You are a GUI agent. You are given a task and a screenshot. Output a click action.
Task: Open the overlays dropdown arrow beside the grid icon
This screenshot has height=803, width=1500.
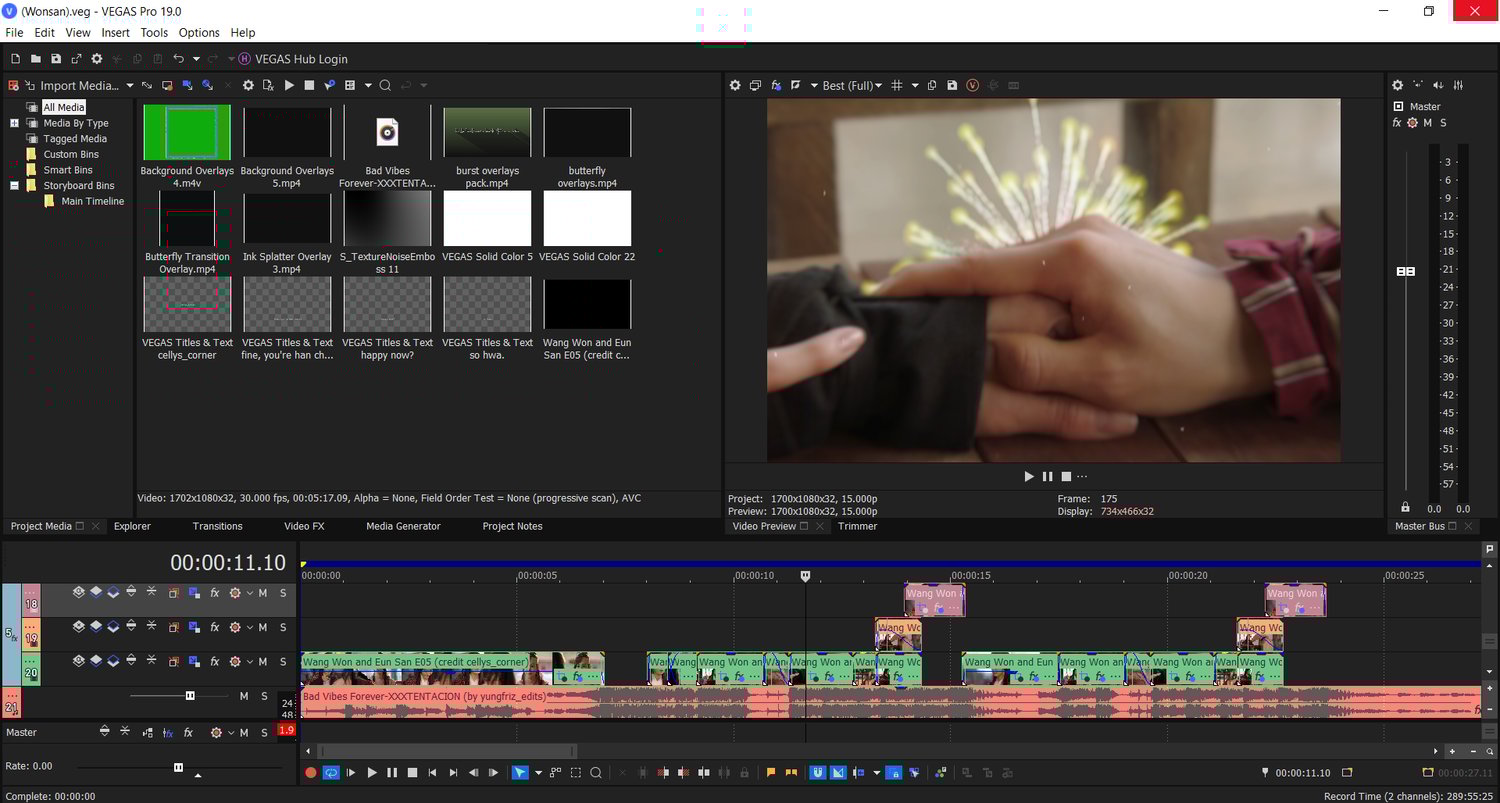pos(914,86)
